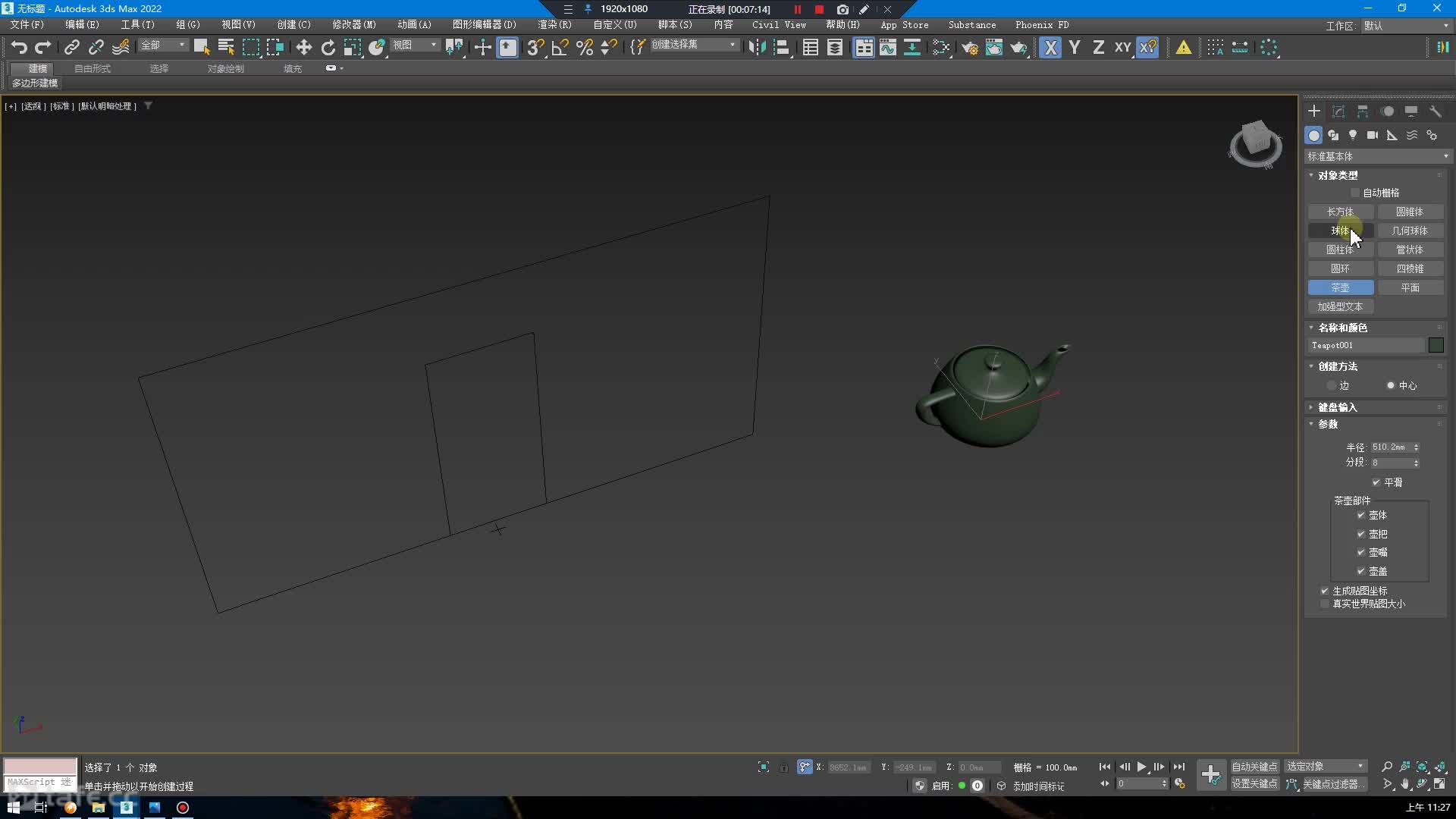Click the 球体 sphere button
The image size is (1456, 819).
pyautogui.click(x=1340, y=231)
